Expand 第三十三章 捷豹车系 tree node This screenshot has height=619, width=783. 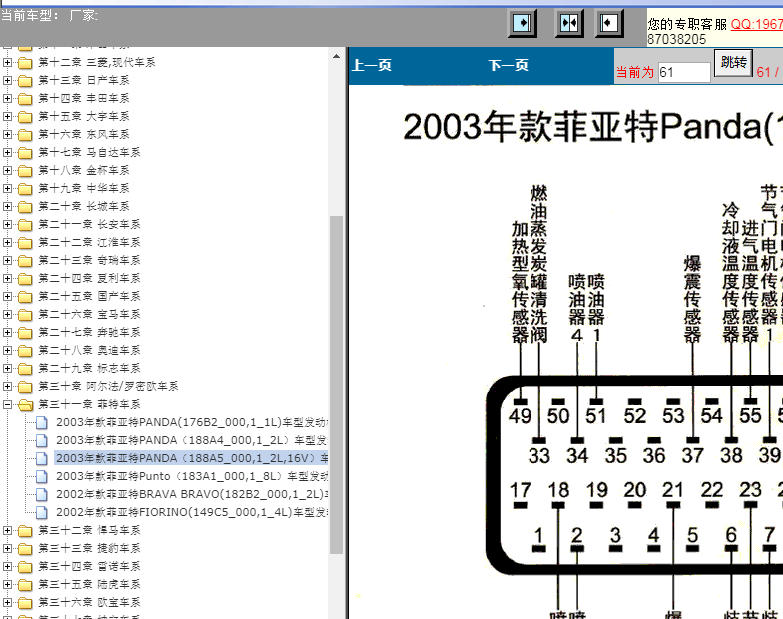coord(7,548)
